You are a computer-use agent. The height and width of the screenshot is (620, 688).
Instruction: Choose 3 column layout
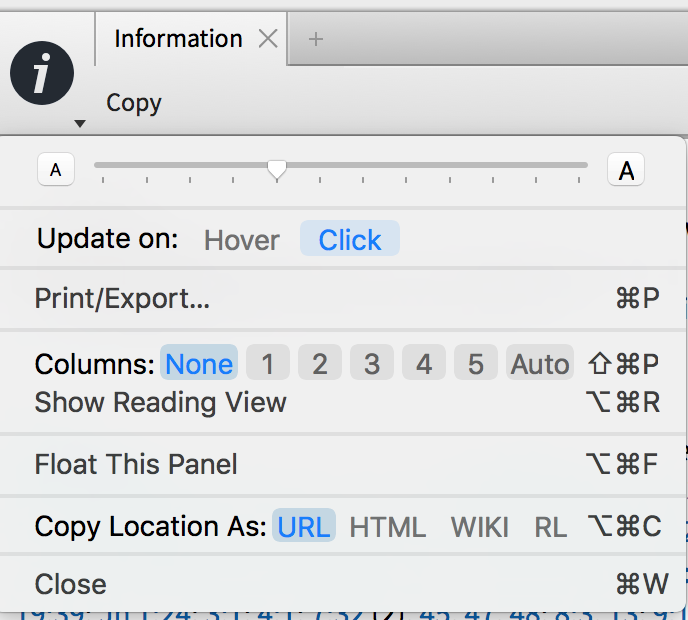372,362
